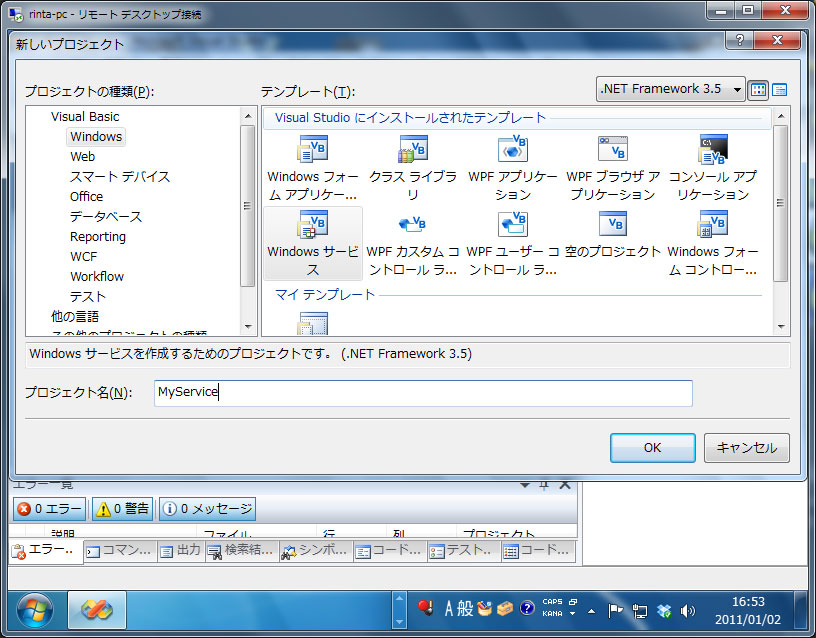Click the キャンセル button
The image size is (816, 638).
[x=747, y=448]
